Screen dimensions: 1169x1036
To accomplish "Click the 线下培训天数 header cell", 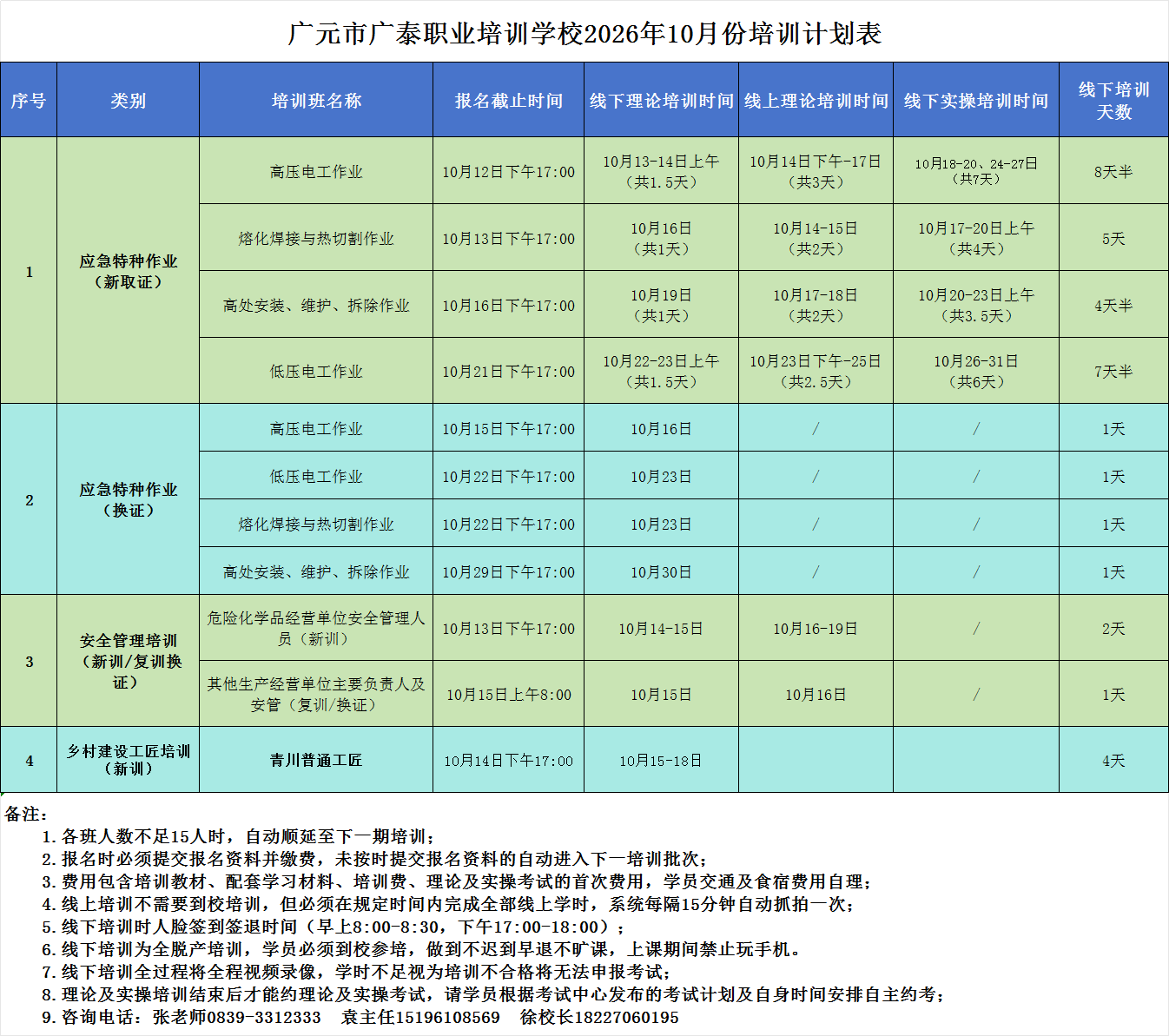I will click(1113, 100).
